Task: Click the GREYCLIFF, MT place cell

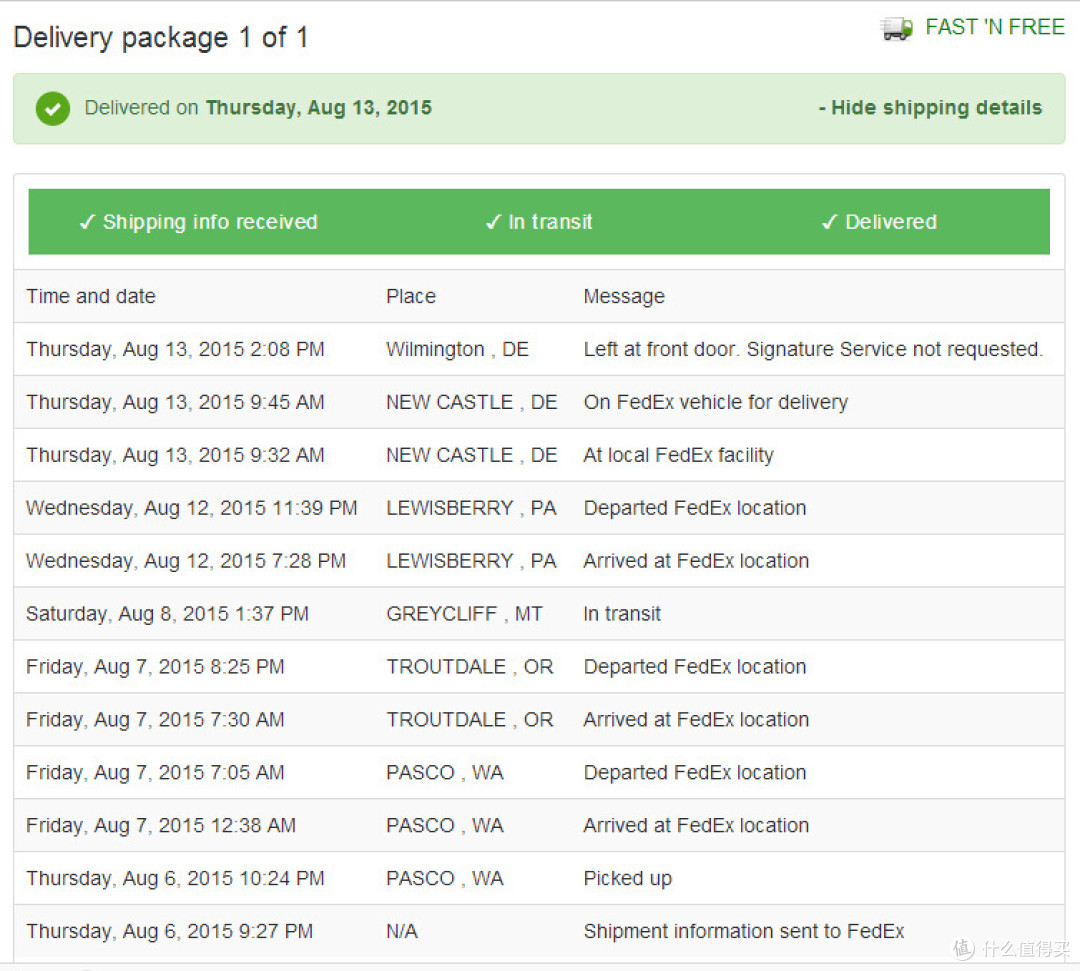Action: (464, 614)
